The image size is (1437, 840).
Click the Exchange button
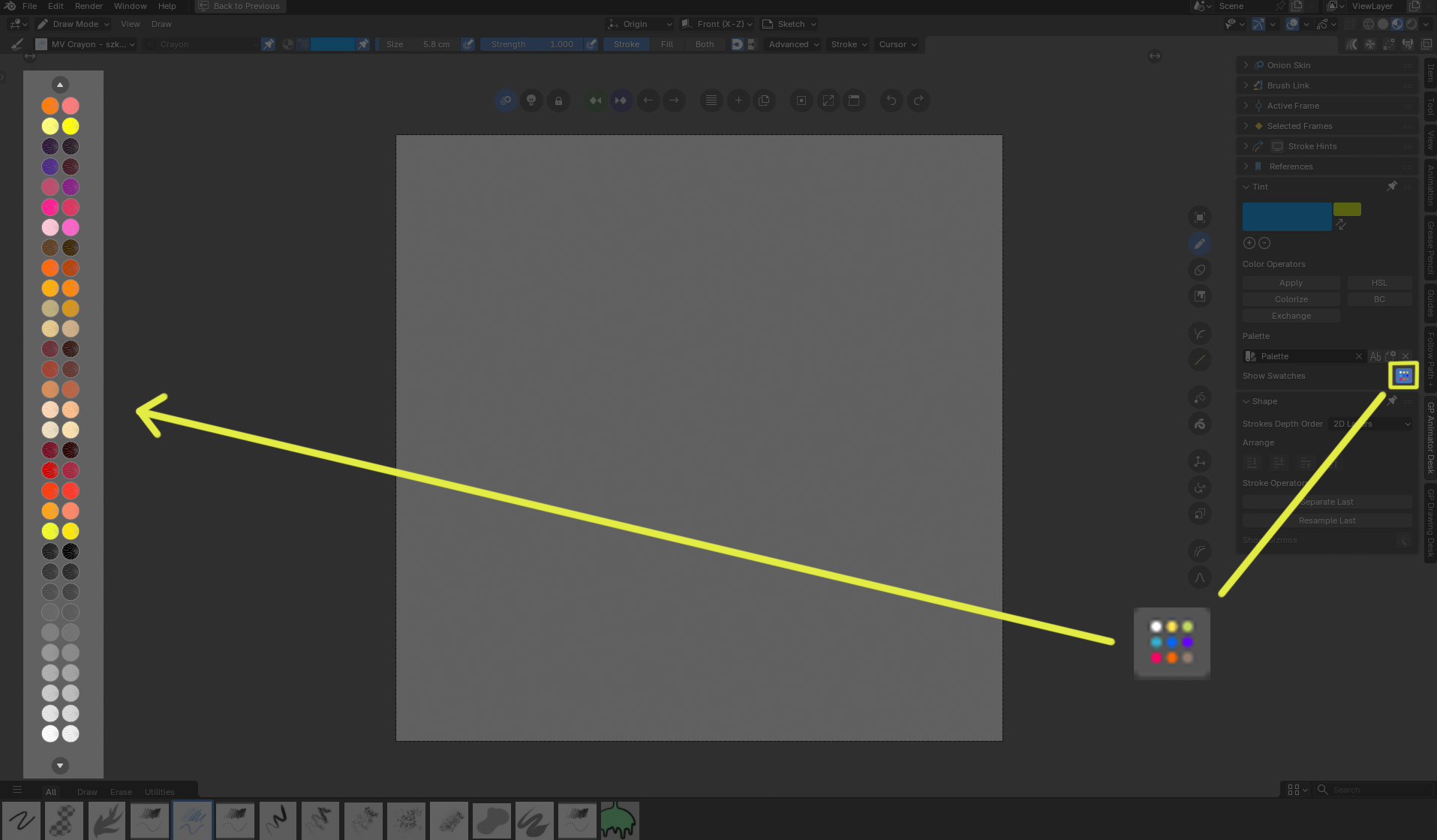1291,316
